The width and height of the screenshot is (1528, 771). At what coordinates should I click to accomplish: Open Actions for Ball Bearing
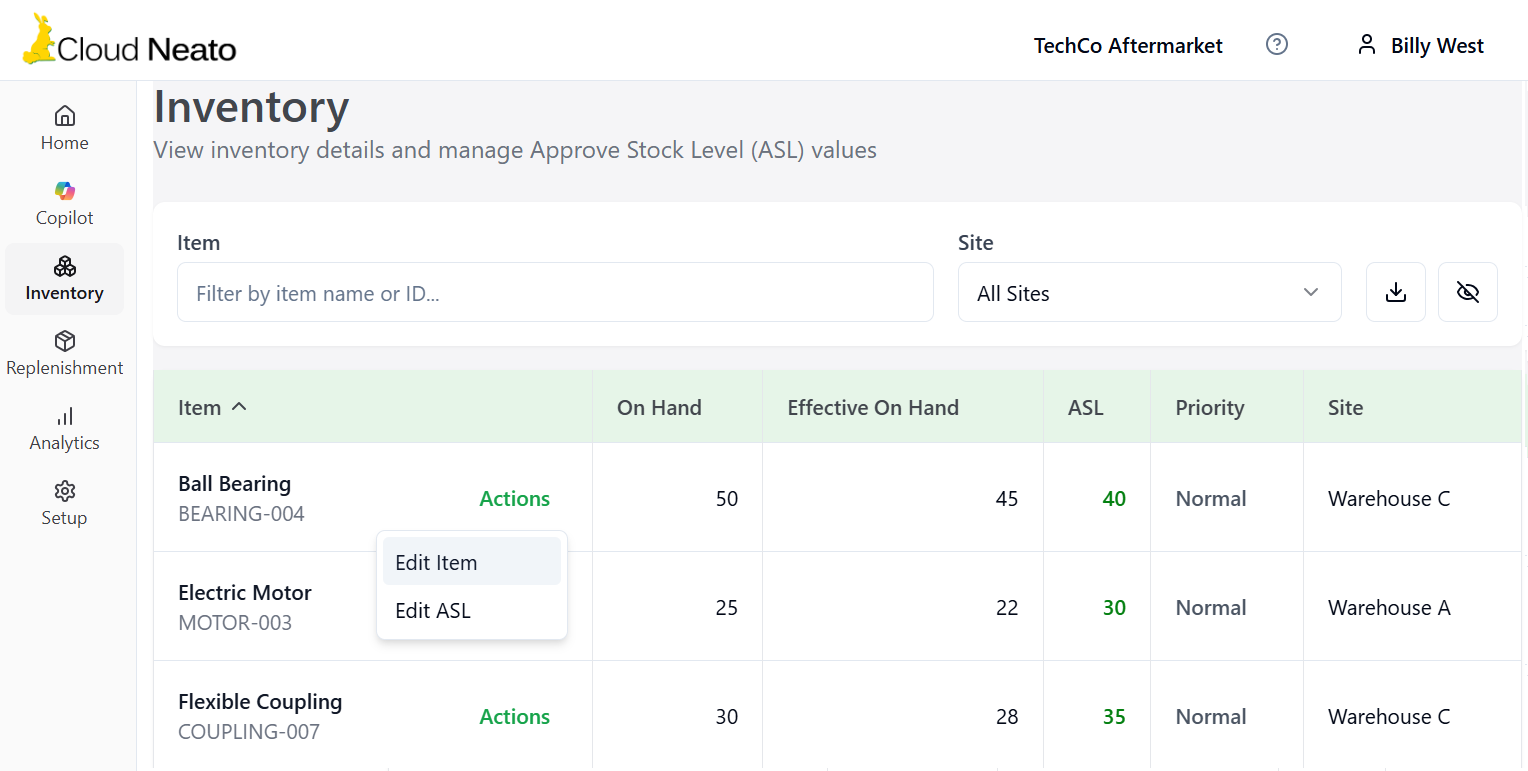pyautogui.click(x=515, y=498)
